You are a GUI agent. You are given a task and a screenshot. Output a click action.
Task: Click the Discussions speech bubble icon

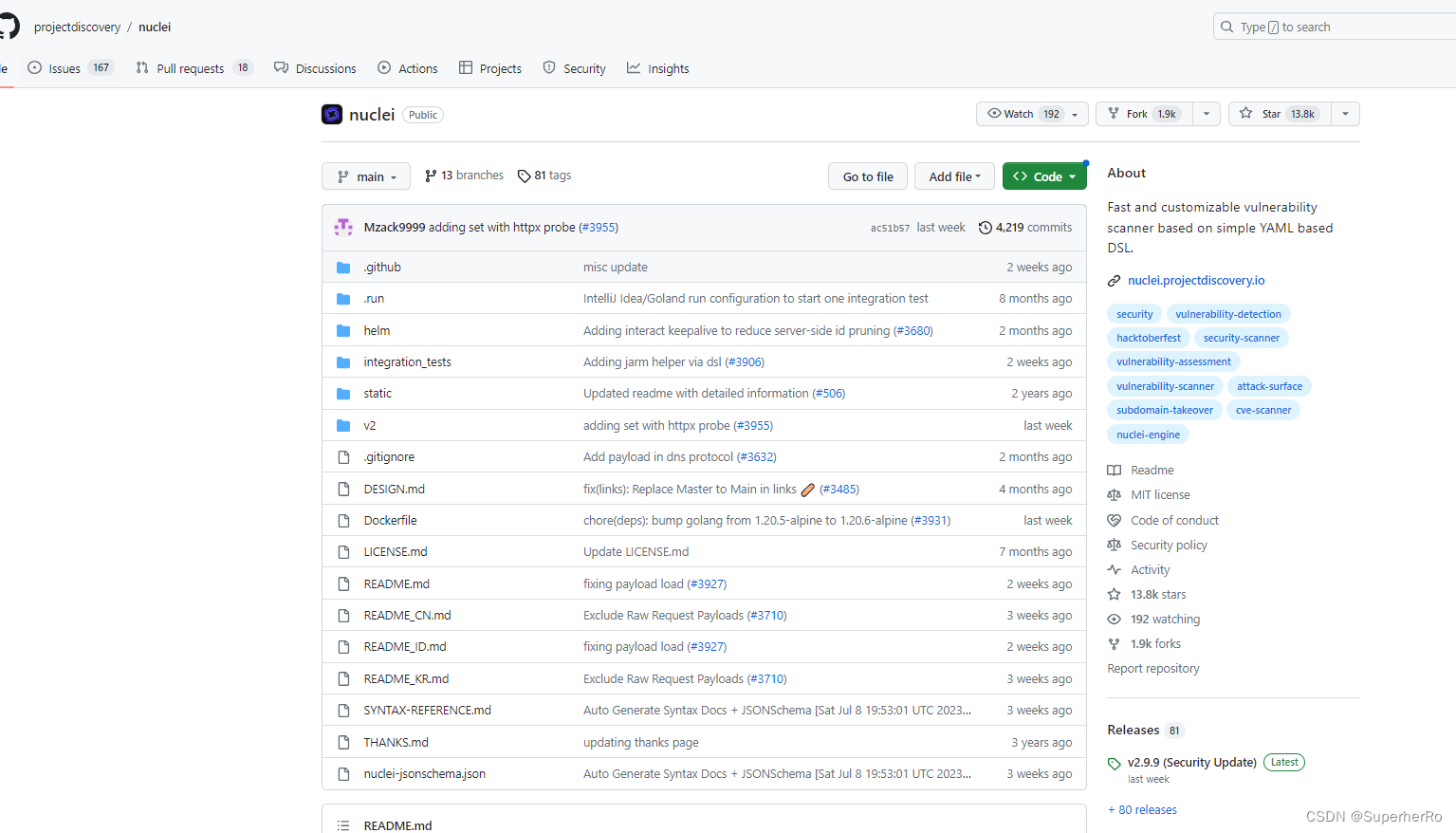point(280,67)
